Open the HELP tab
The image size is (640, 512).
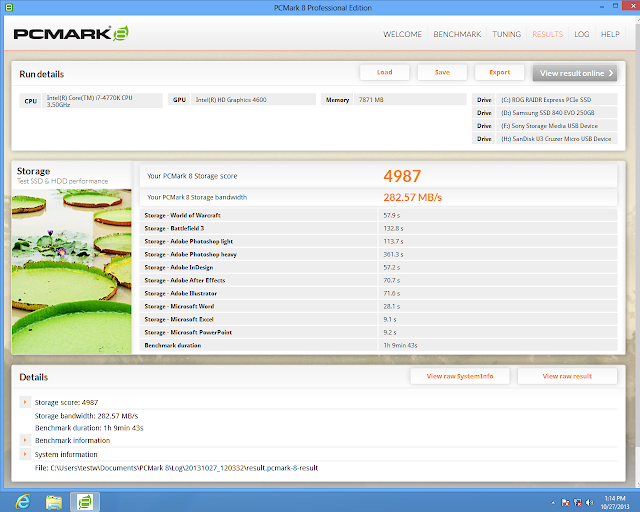point(610,34)
